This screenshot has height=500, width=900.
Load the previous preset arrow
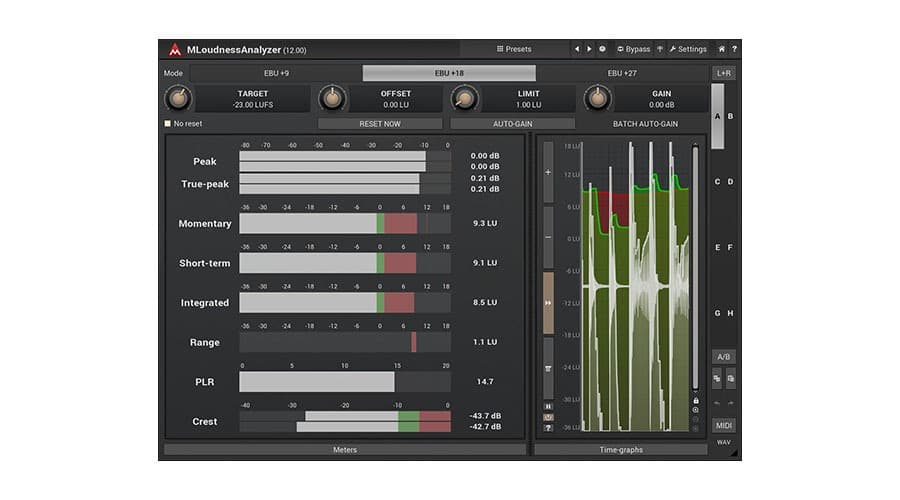click(577, 49)
